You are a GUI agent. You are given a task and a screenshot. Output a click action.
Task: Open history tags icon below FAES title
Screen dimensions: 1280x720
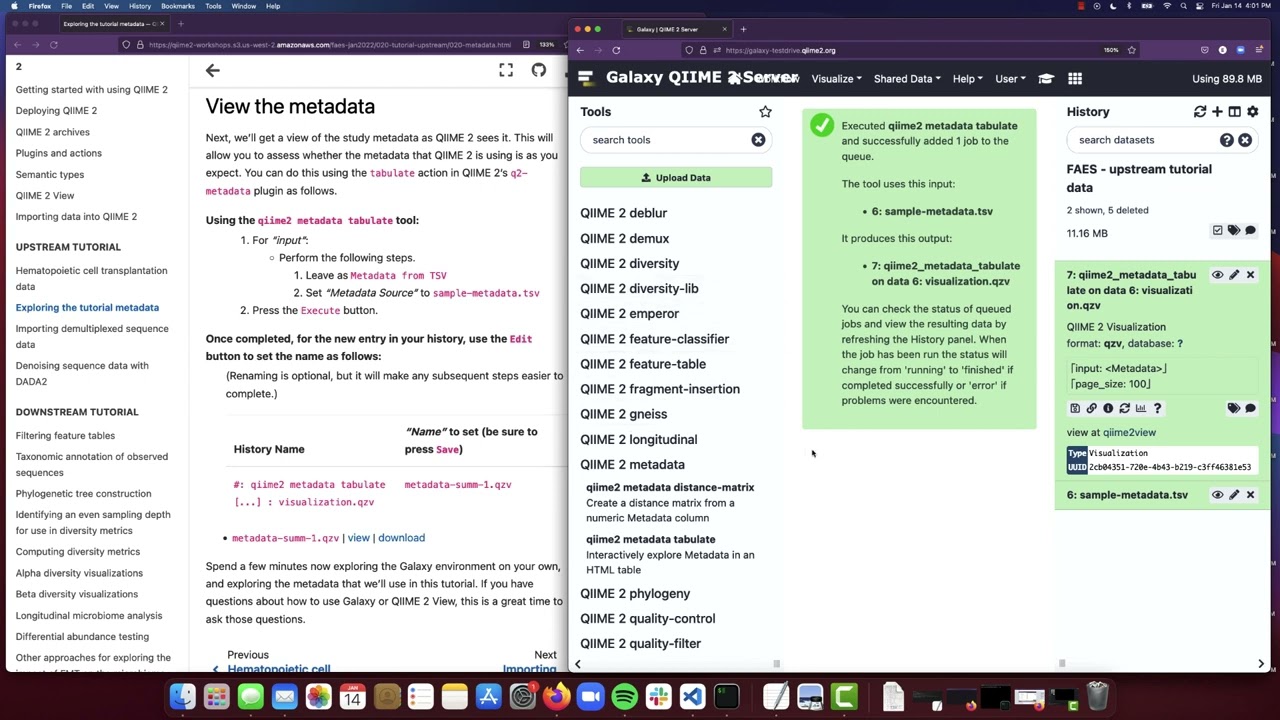1234,231
